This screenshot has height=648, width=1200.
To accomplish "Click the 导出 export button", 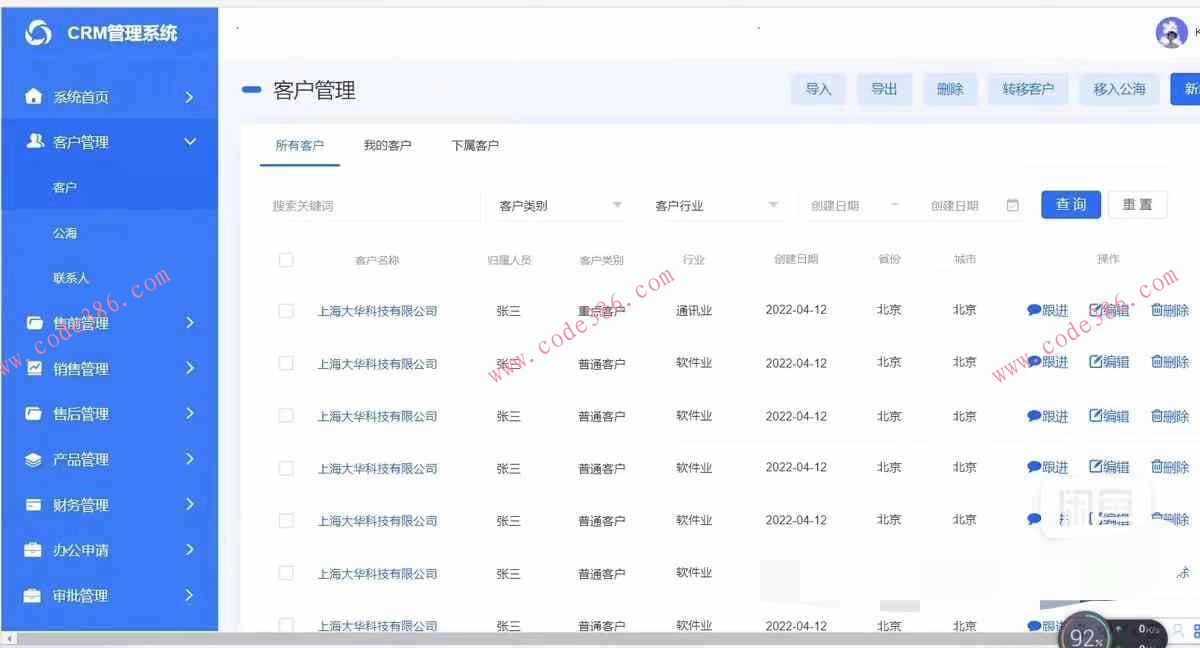I will [884, 88].
